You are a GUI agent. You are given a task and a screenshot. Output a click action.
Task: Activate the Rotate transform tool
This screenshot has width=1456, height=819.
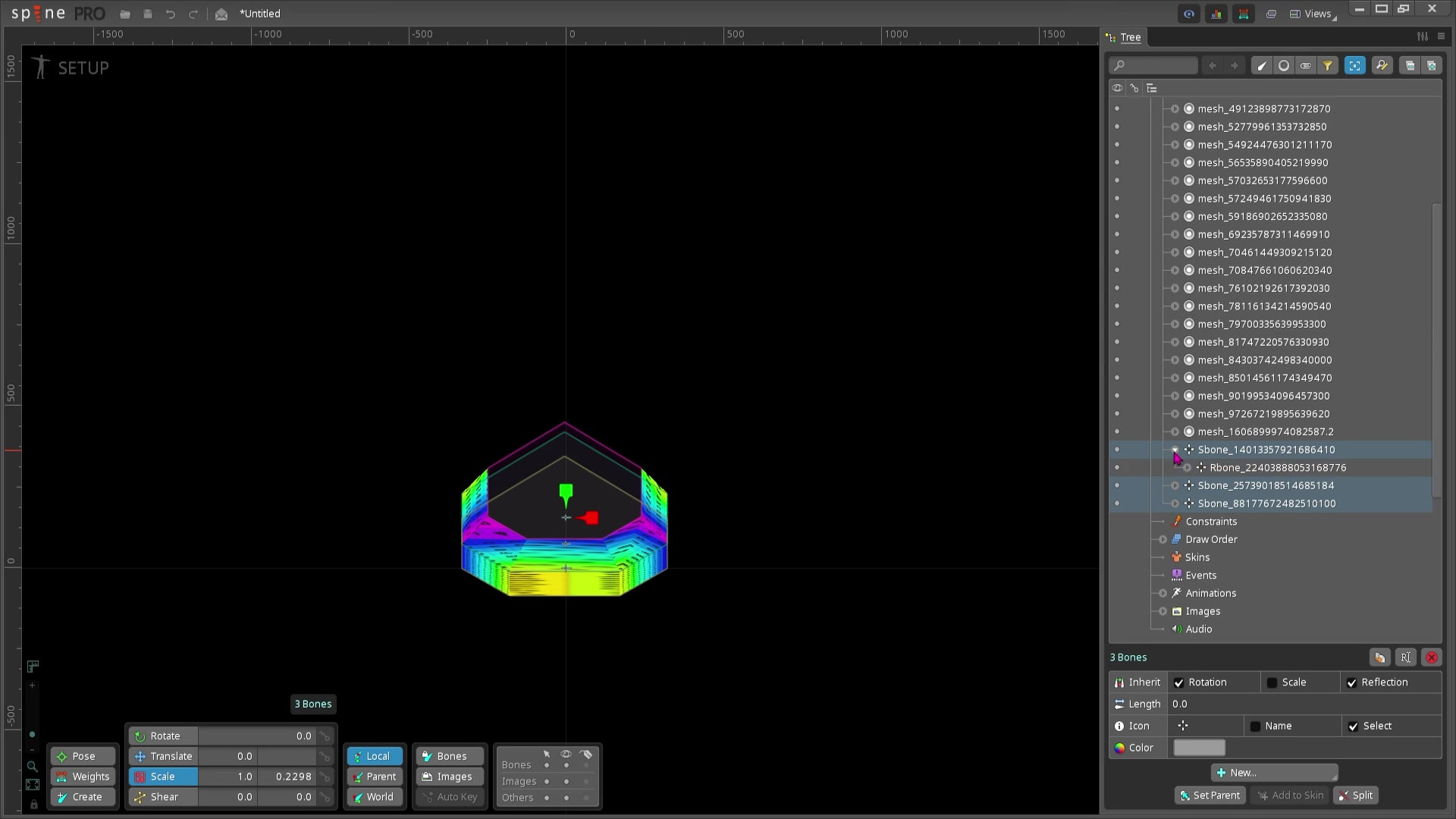(163, 736)
